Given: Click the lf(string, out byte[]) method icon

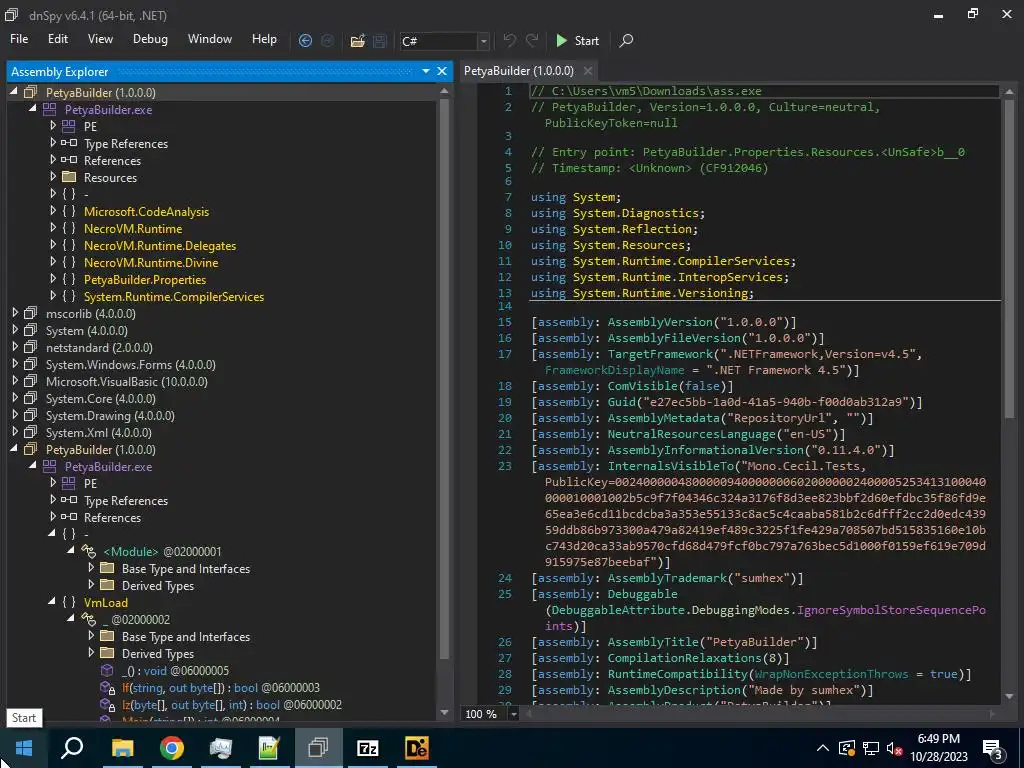Looking at the screenshot, I should click(107, 688).
